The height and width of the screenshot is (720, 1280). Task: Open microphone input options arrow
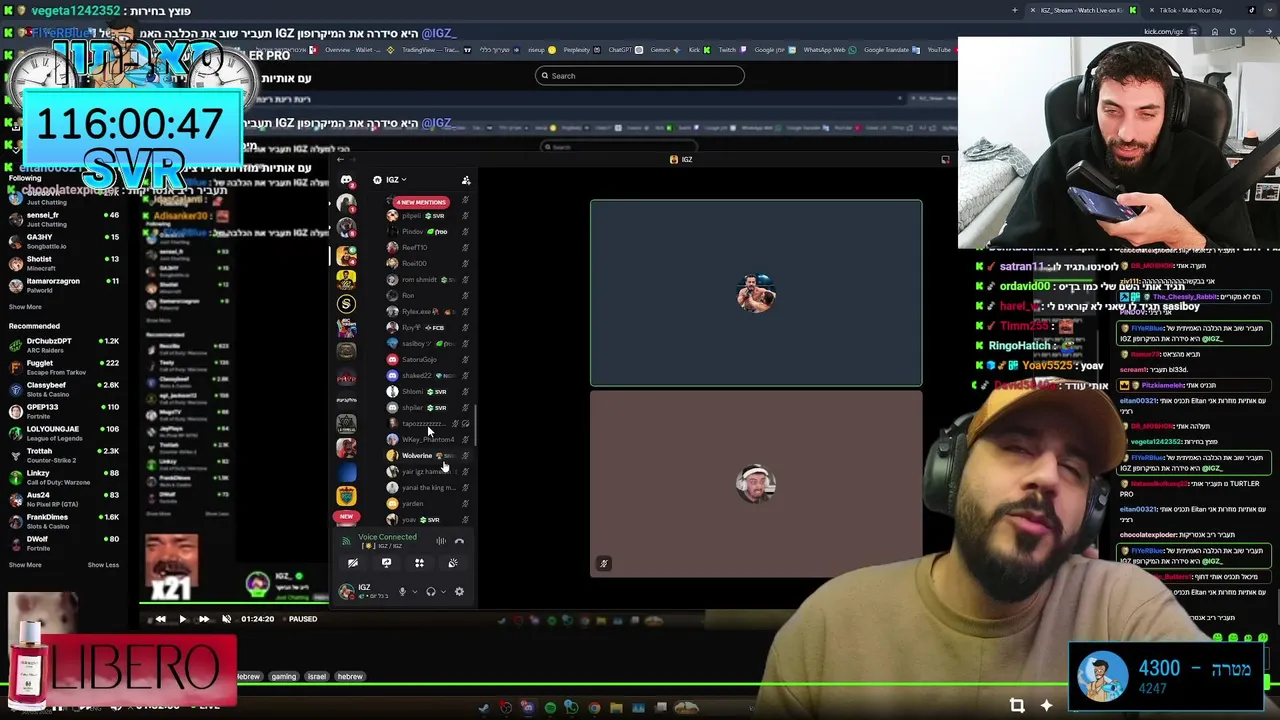click(x=414, y=591)
